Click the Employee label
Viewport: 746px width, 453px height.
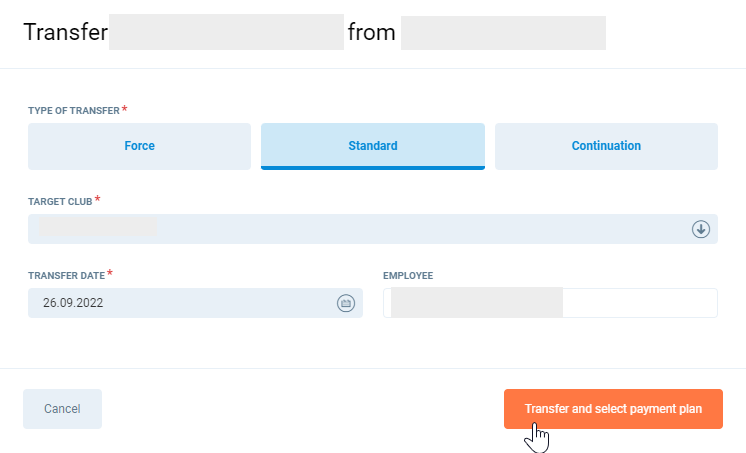click(408, 276)
